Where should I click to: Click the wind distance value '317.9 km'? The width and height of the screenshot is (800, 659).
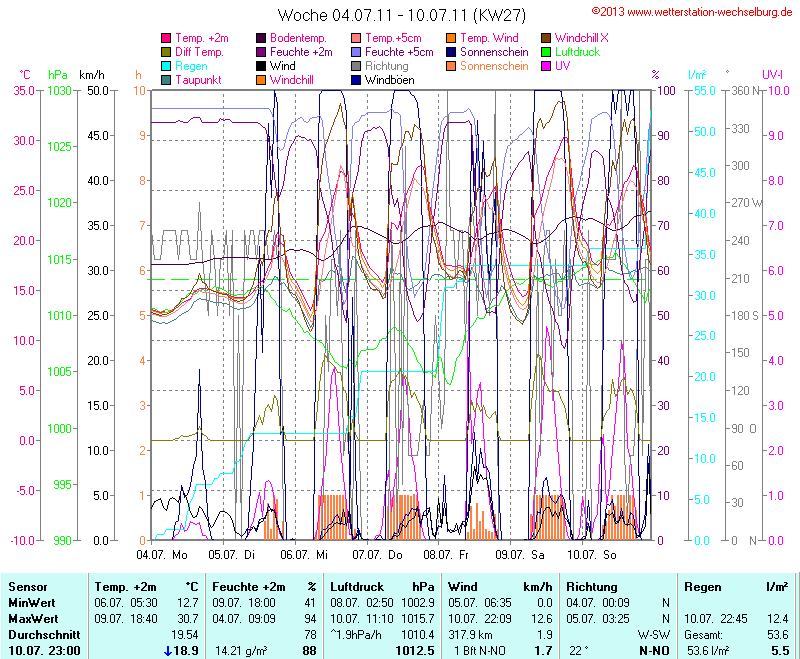[x=469, y=635]
